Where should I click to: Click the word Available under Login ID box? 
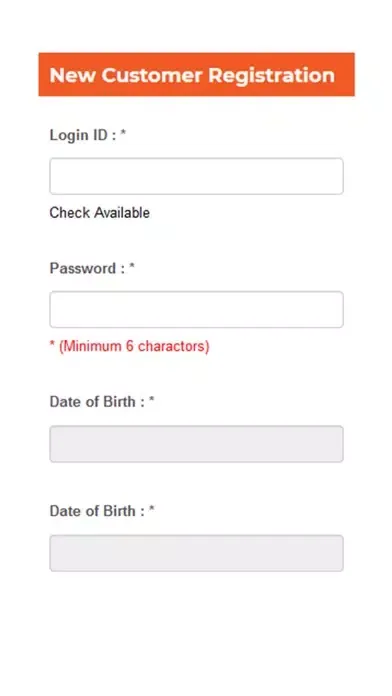point(121,213)
